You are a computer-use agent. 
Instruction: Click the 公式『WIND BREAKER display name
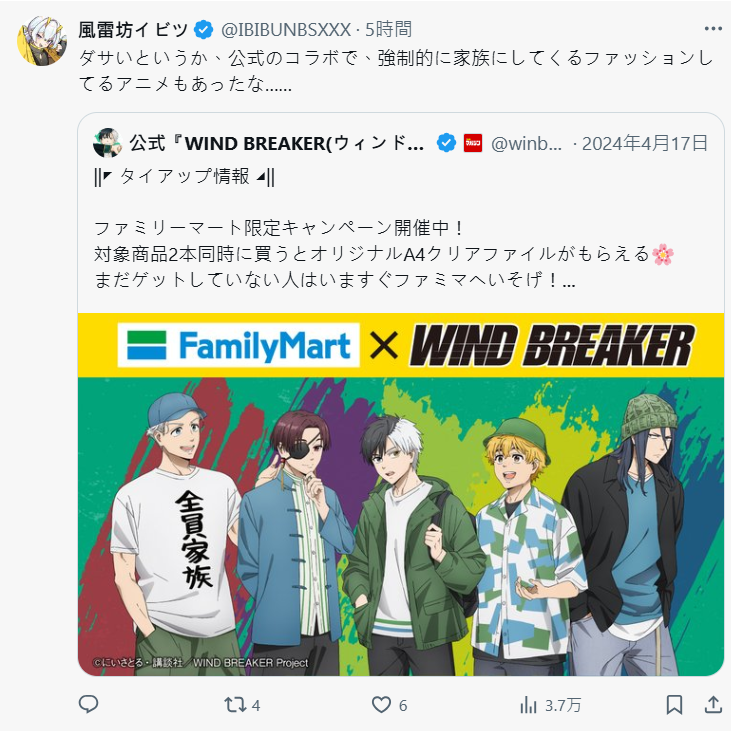coord(277,143)
